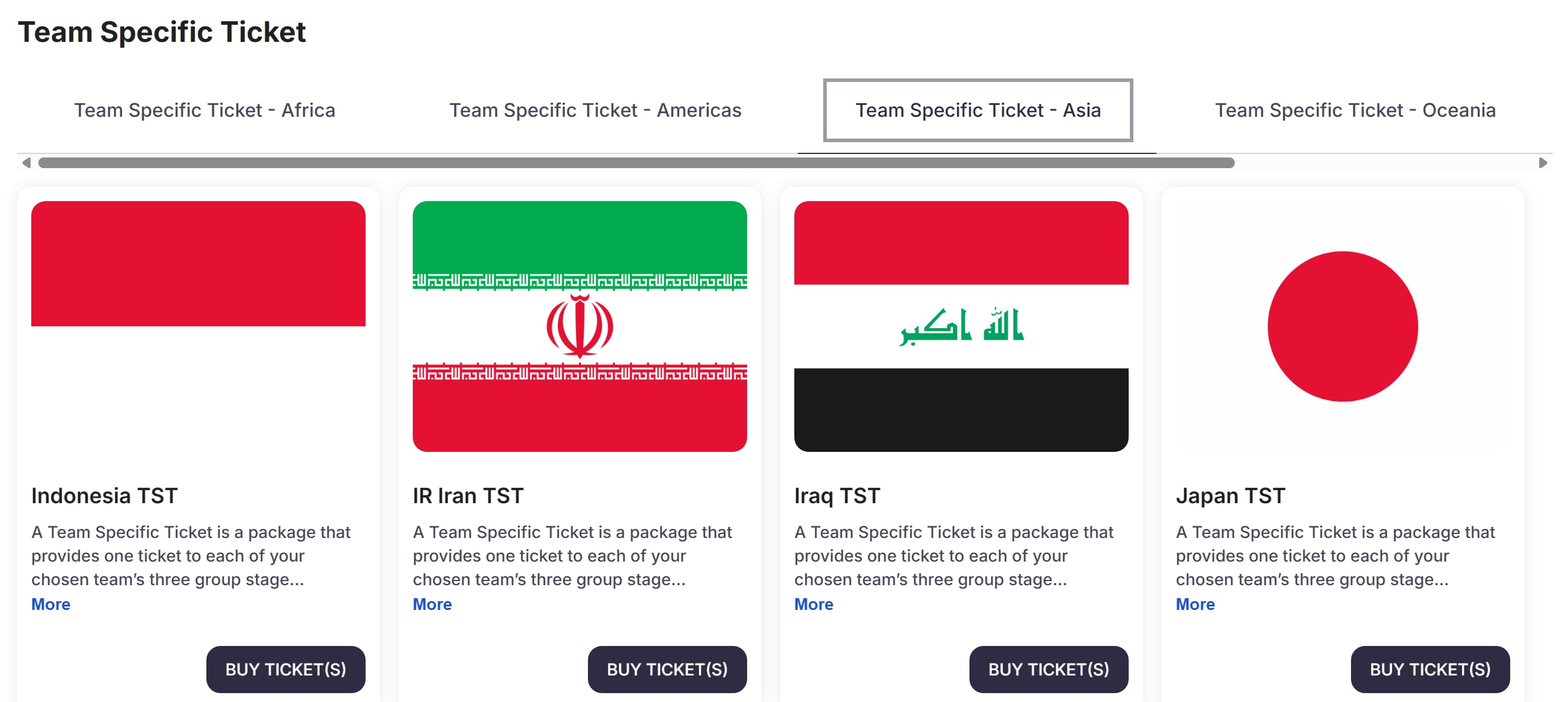Show more of the IR Iran TST description
Viewport: 1568px width, 702px height.
(432, 604)
